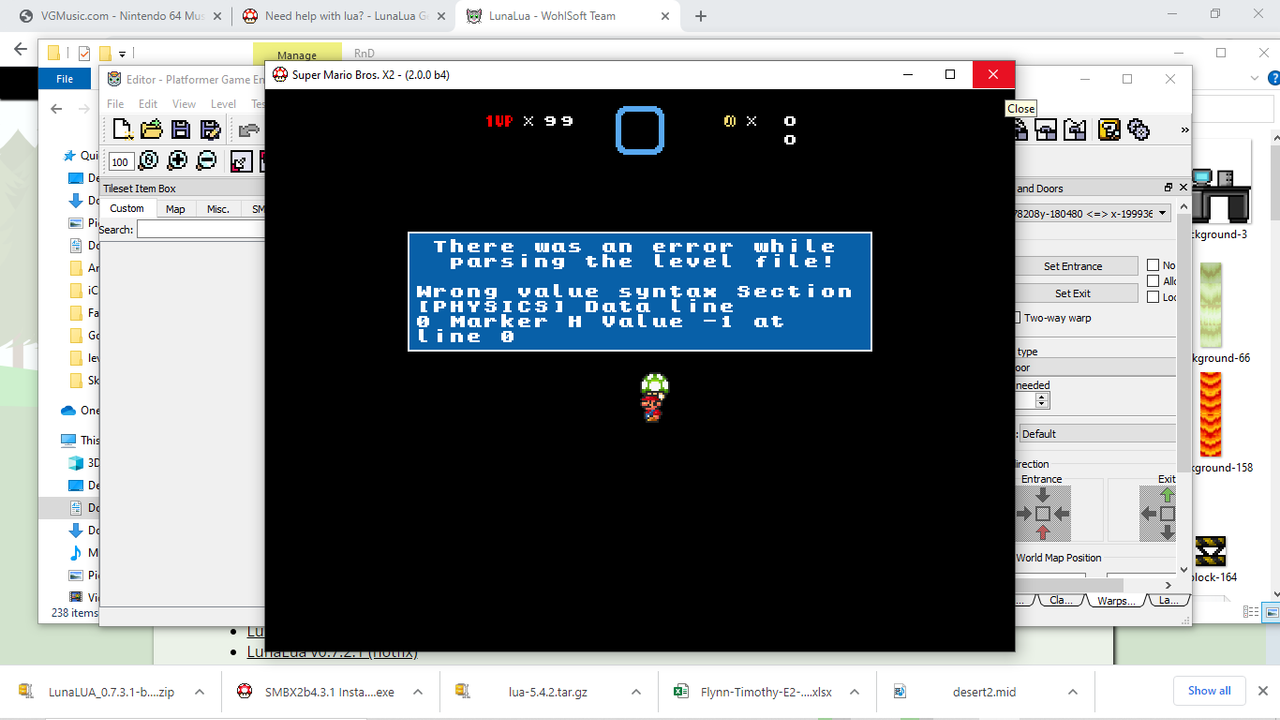Screen dimensions: 1280x720
Task: Open options for LunaLUA zip download
Action: (x=199, y=691)
